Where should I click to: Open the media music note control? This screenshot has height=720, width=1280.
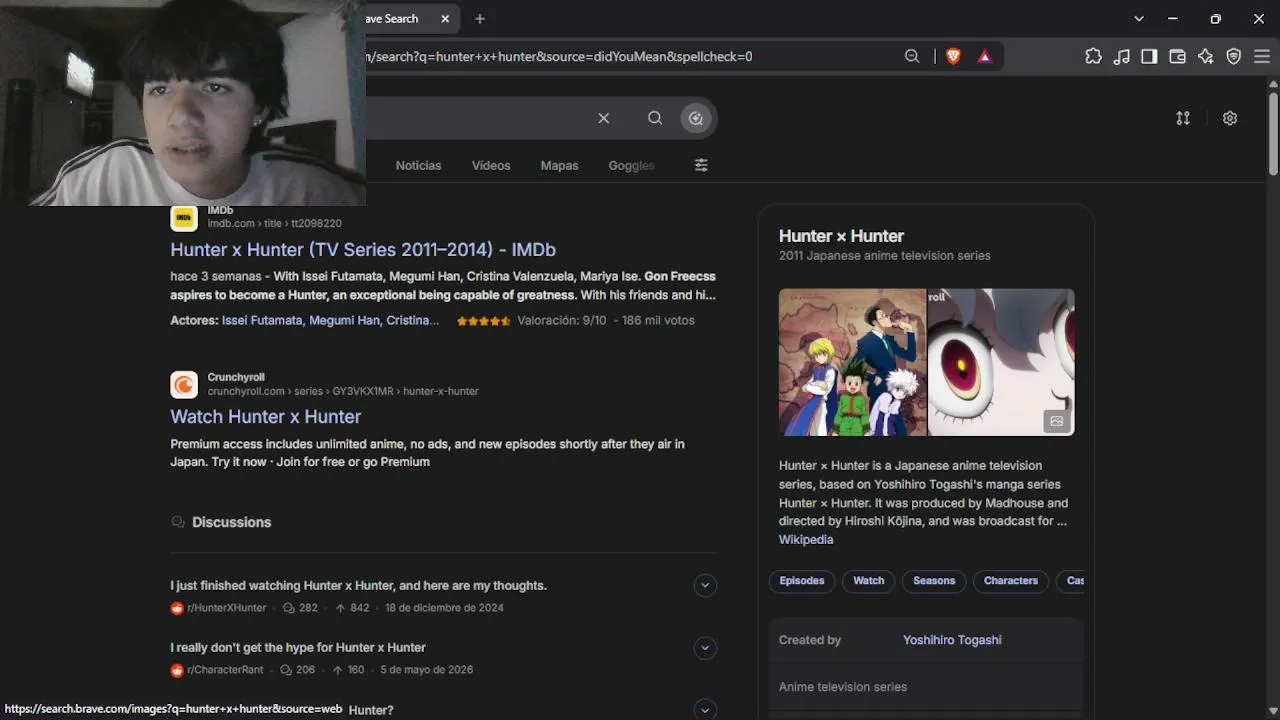(1121, 57)
